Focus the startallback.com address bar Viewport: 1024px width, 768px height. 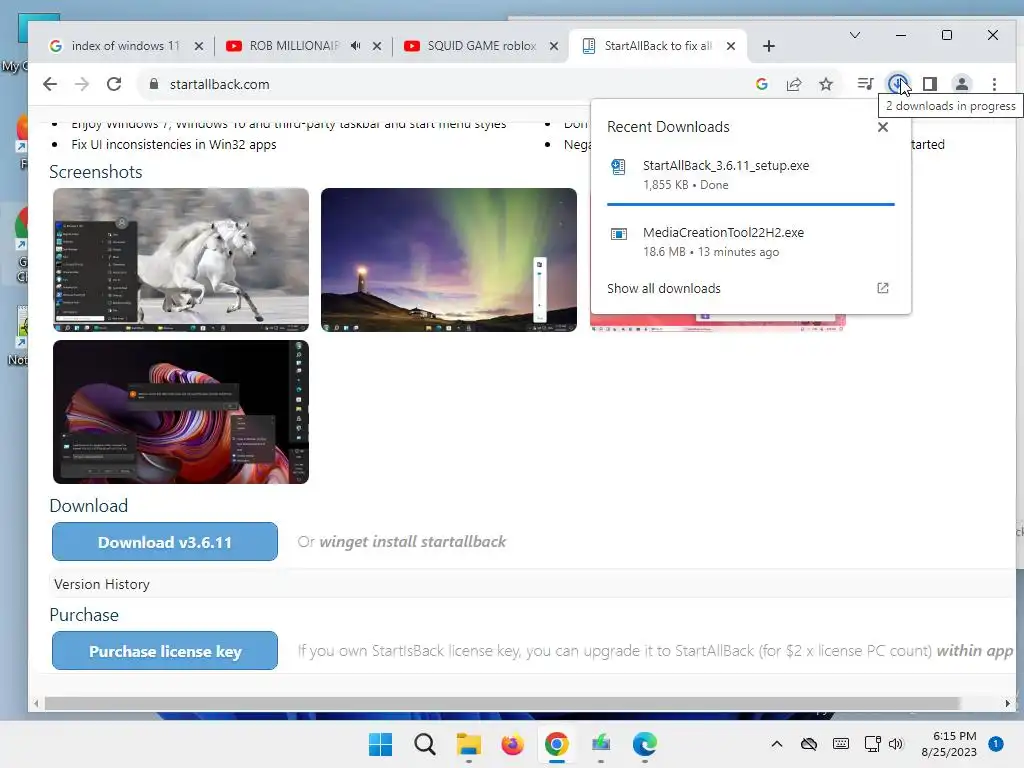(444, 84)
